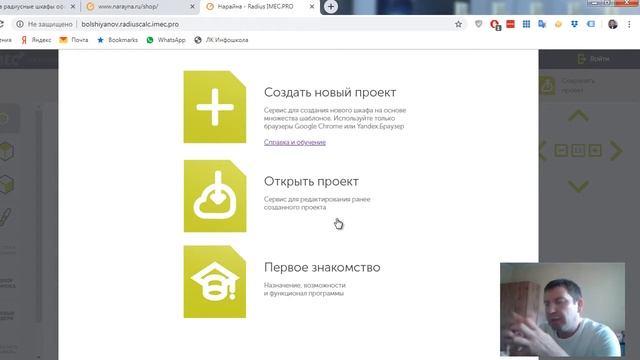Click the orange round extension icon
Screen dimensions: 640x360
[558, 24]
